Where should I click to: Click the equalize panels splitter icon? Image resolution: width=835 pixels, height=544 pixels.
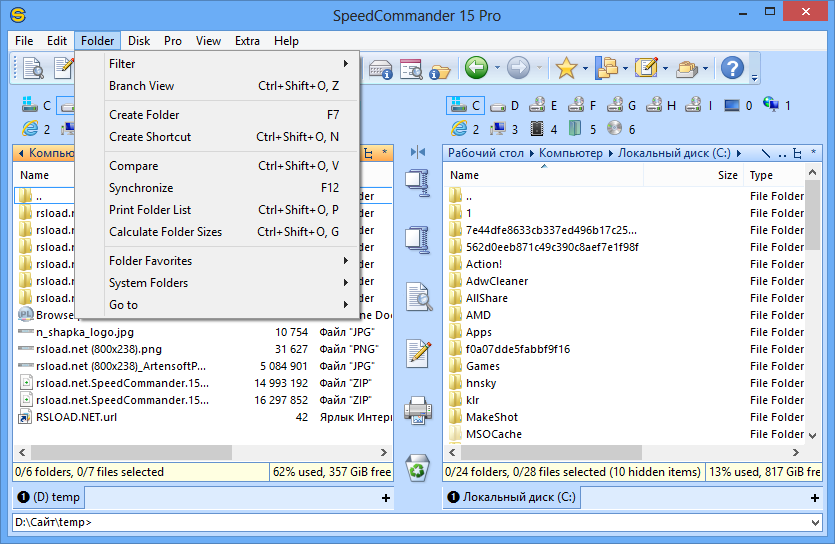pos(418,153)
